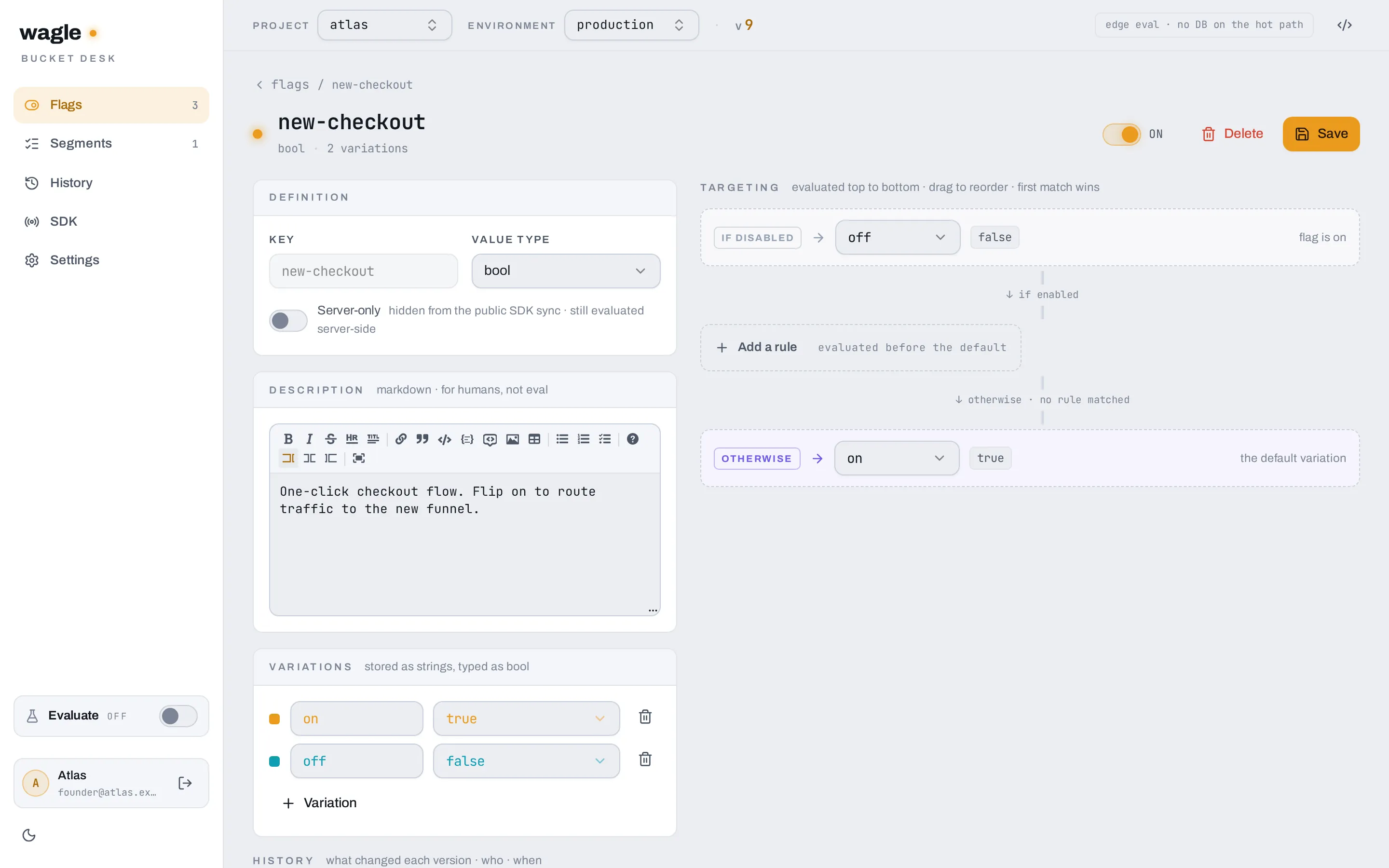Edit the 'on' variation name field
Viewport: 1389px width, 868px height.
point(356,719)
